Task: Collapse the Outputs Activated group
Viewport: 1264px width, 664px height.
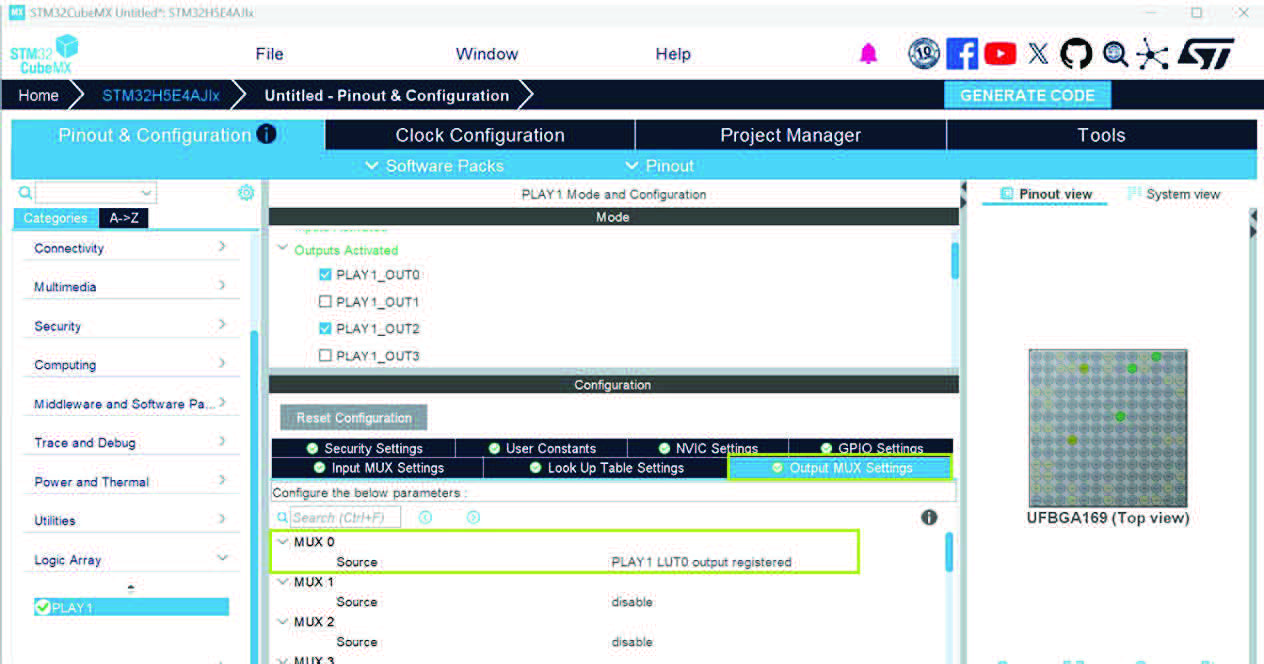Action: point(283,249)
